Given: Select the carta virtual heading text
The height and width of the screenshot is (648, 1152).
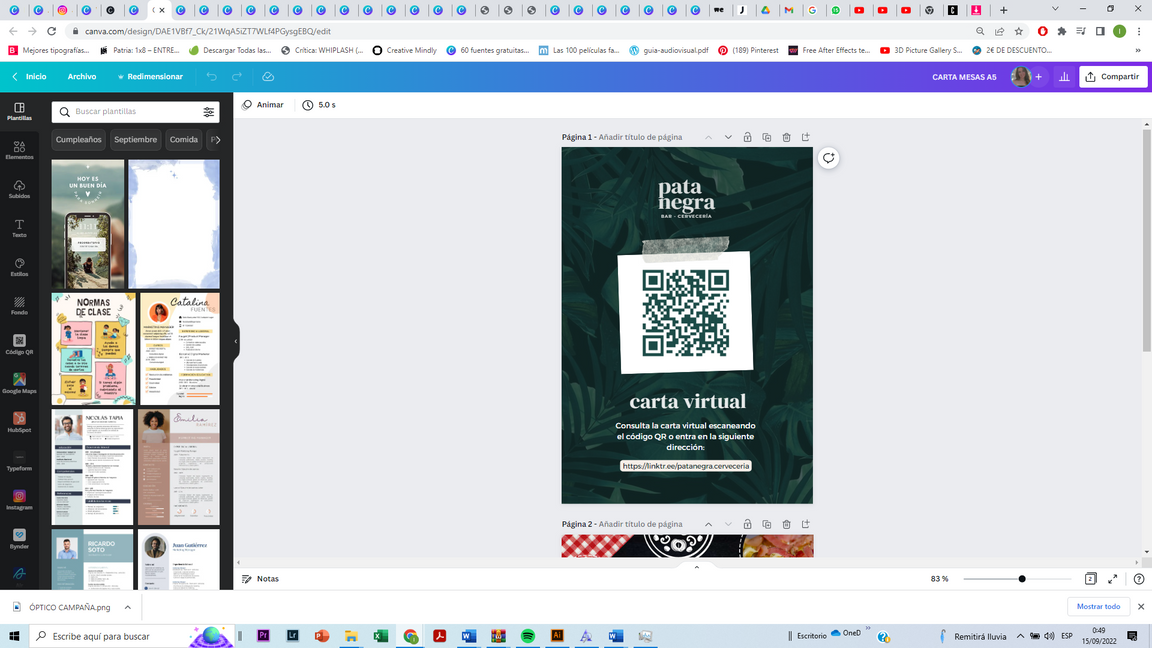Looking at the screenshot, I should pos(688,402).
